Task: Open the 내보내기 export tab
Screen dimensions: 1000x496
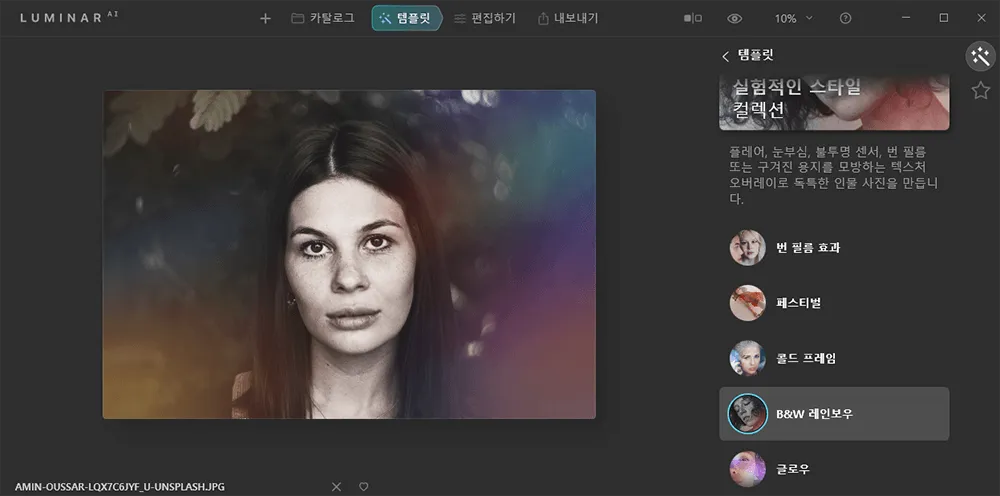Action: click(x=567, y=18)
